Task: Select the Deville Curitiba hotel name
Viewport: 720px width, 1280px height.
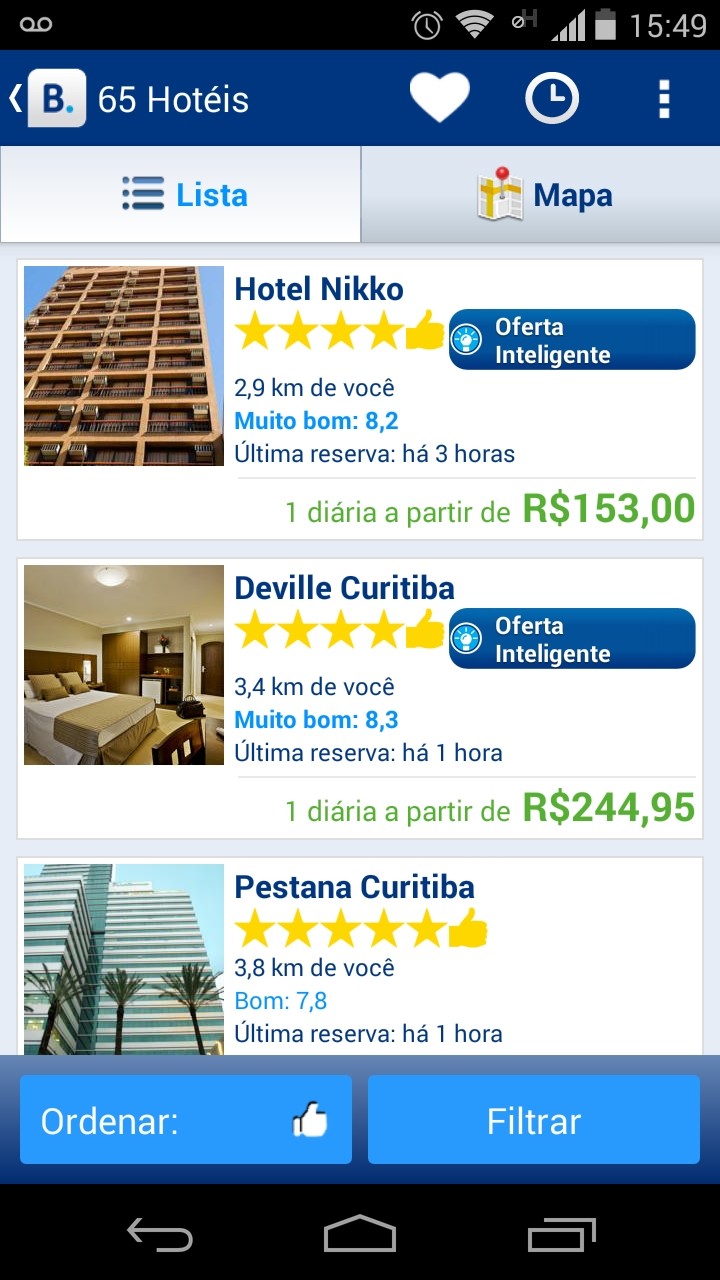Action: tap(344, 588)
